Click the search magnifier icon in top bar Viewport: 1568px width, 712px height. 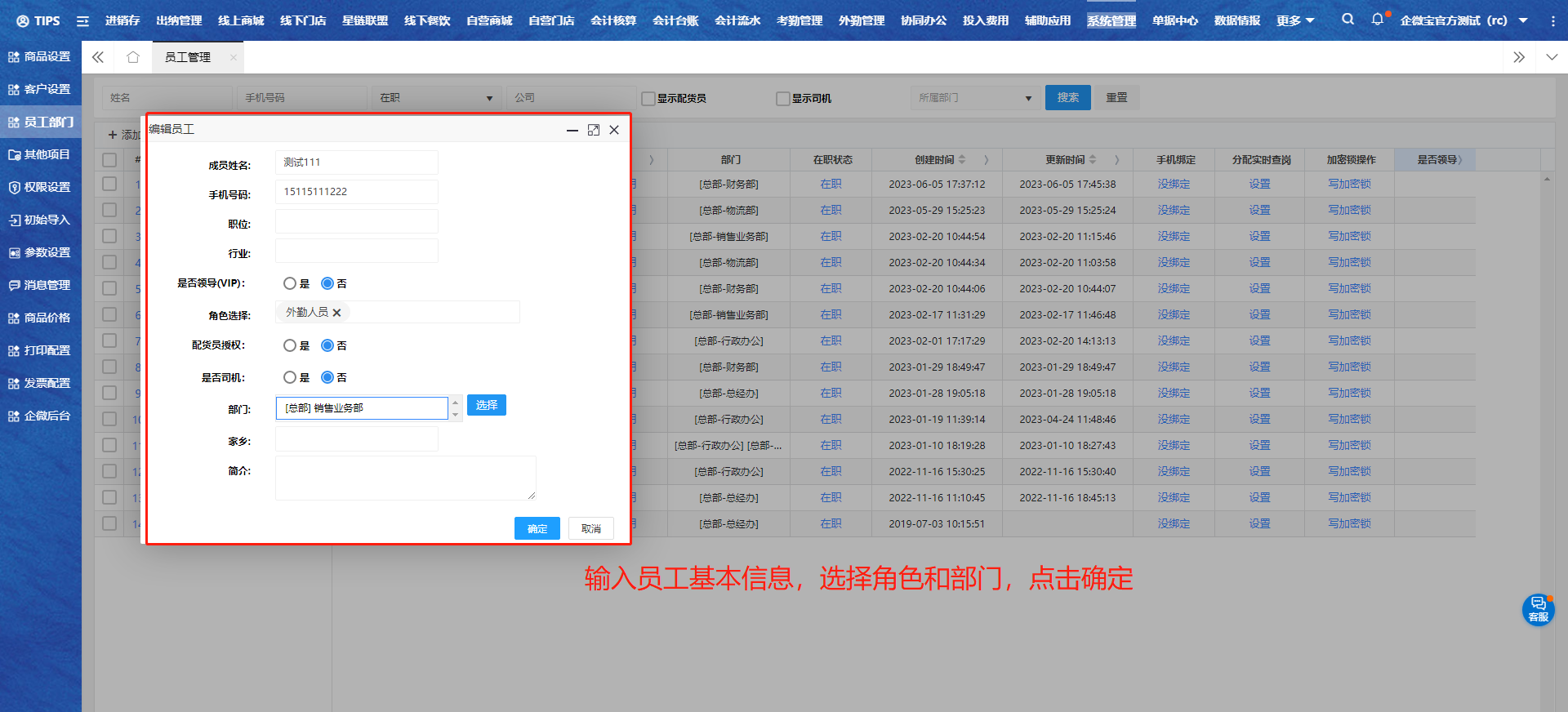(x=1347, y=20)
